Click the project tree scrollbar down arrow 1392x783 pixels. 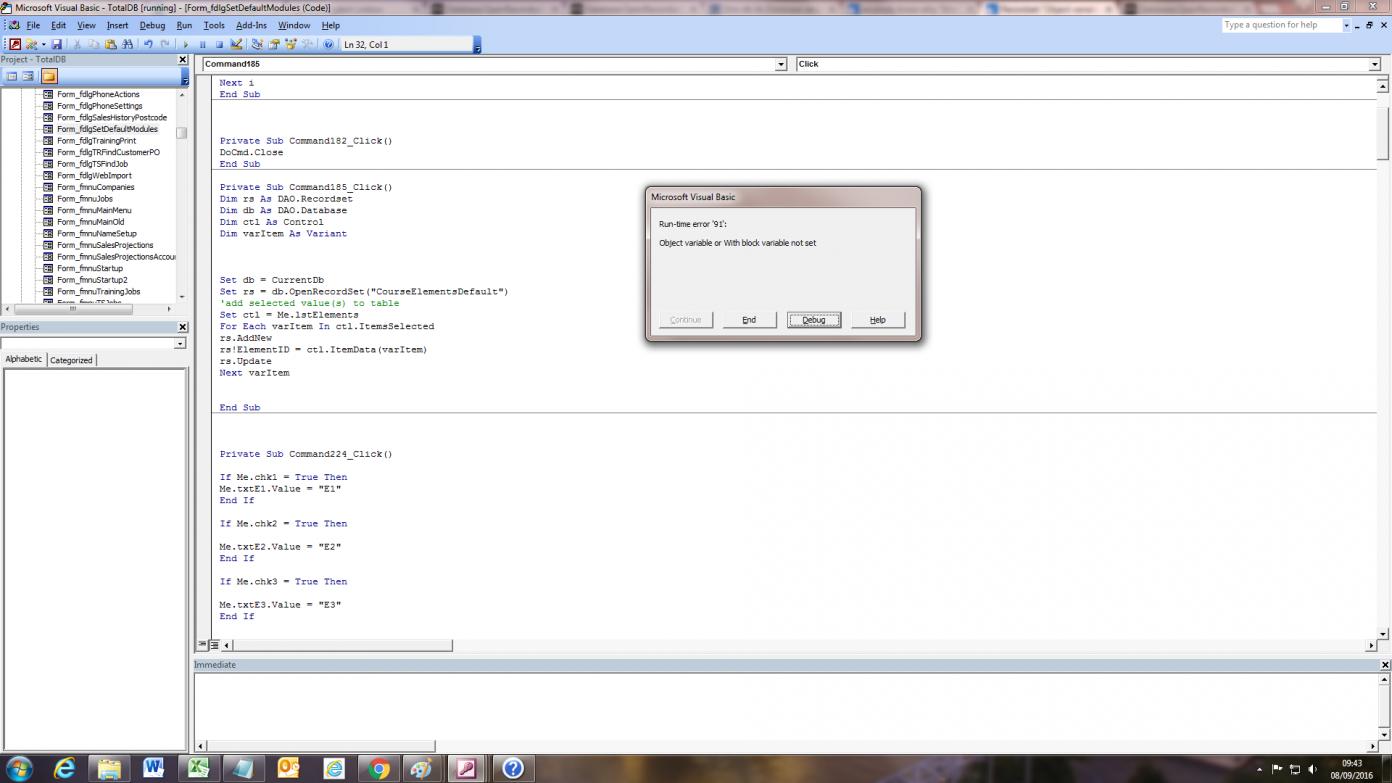point(182,297)
